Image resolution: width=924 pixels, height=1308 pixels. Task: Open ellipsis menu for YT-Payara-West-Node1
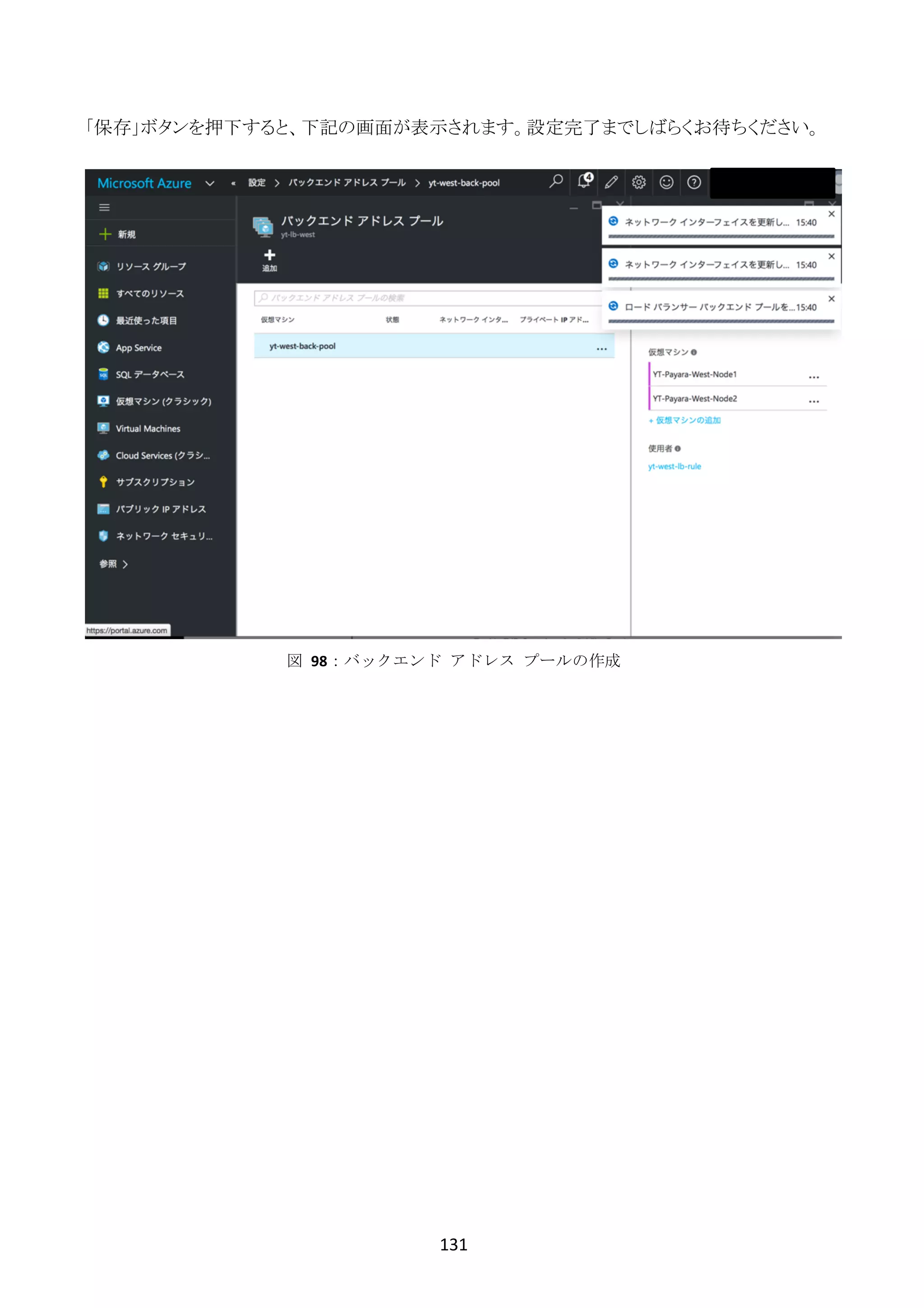(x=813, y=376)
